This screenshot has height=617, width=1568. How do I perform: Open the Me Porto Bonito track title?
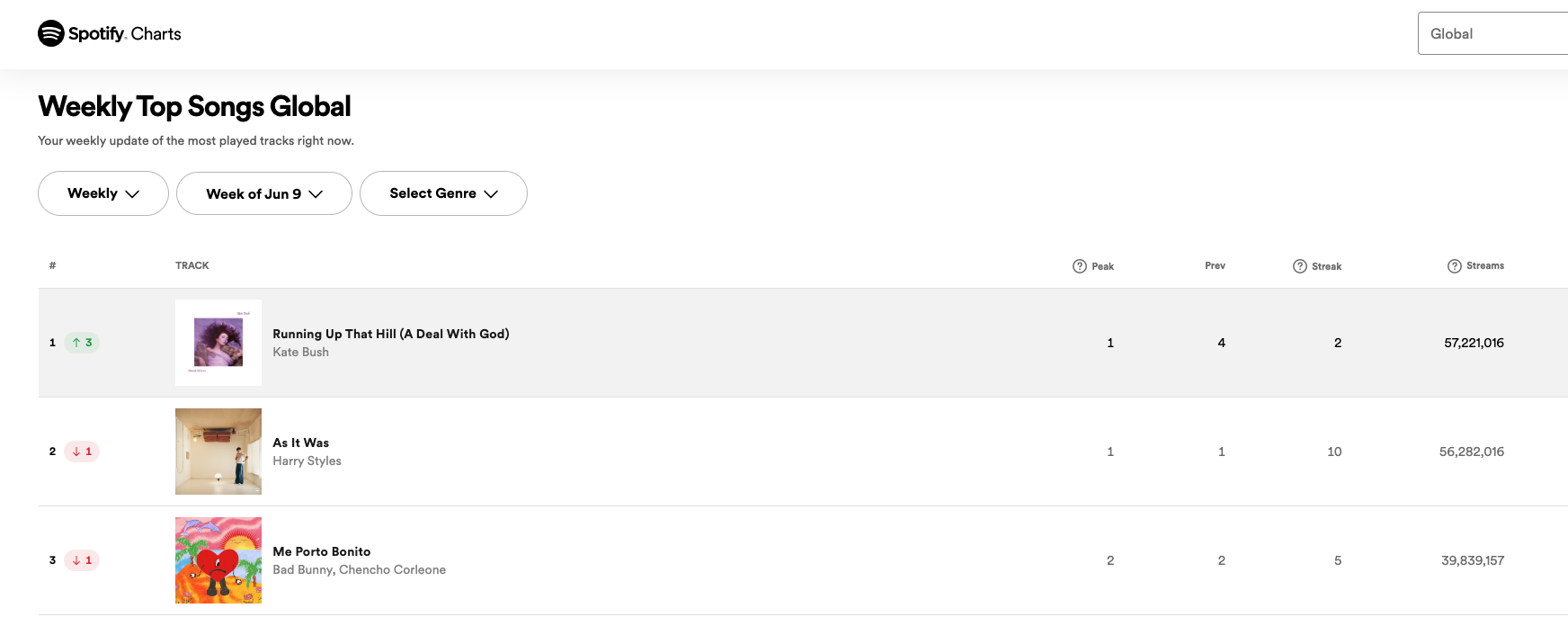pyautogui.click(x=322, y=551)
